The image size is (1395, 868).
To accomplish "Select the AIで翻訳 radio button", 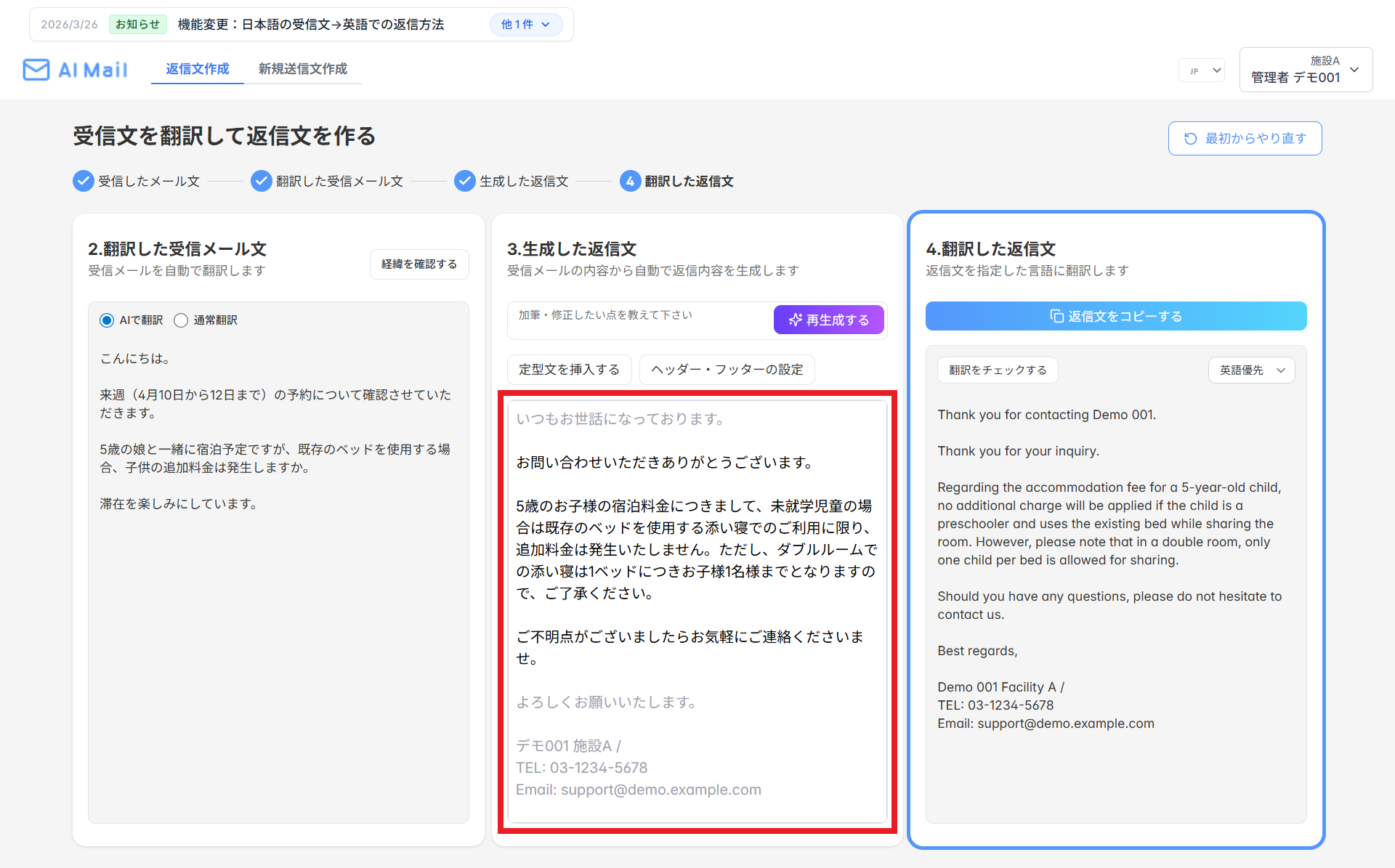I will (x=107, y=320).
